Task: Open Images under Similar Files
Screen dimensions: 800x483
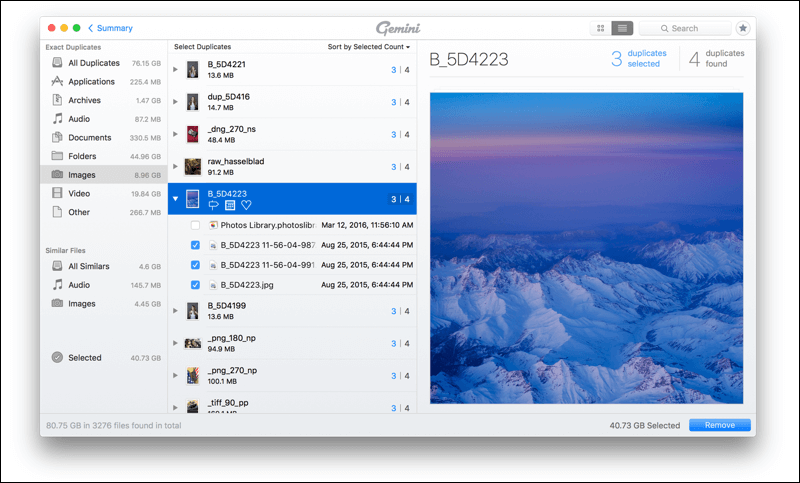Action: (104, 303)
